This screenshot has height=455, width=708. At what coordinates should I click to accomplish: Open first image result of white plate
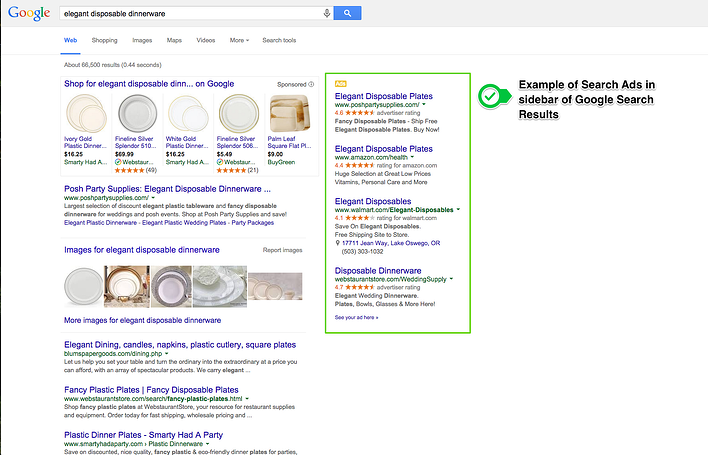[x=84, y=286]
